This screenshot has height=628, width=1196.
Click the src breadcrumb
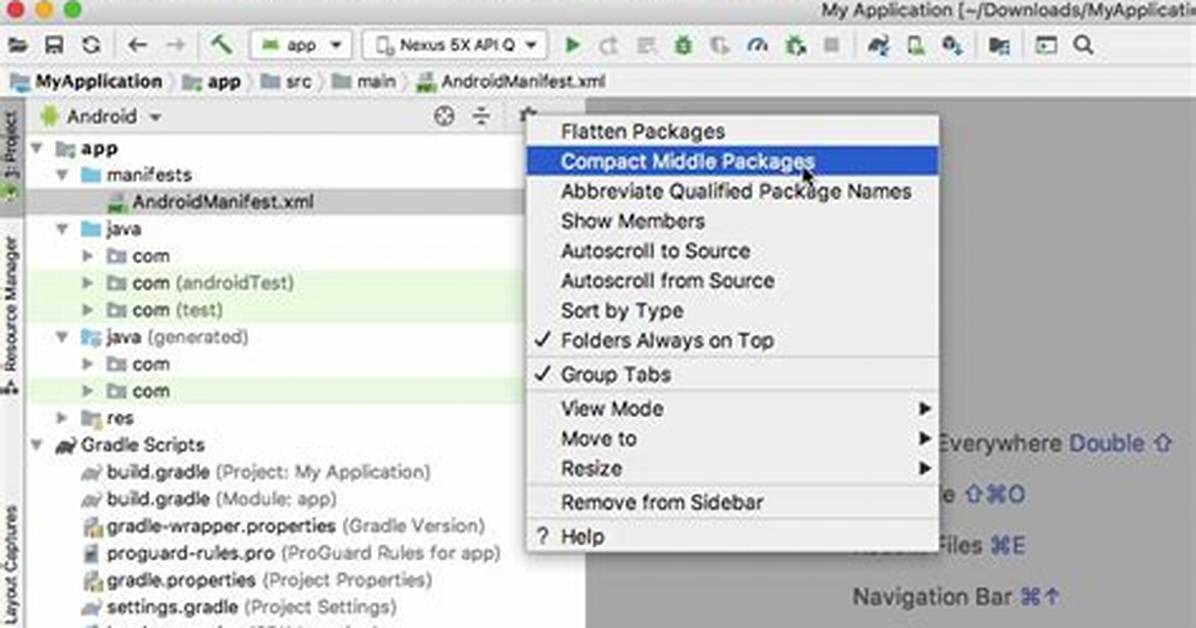[286, 82]
